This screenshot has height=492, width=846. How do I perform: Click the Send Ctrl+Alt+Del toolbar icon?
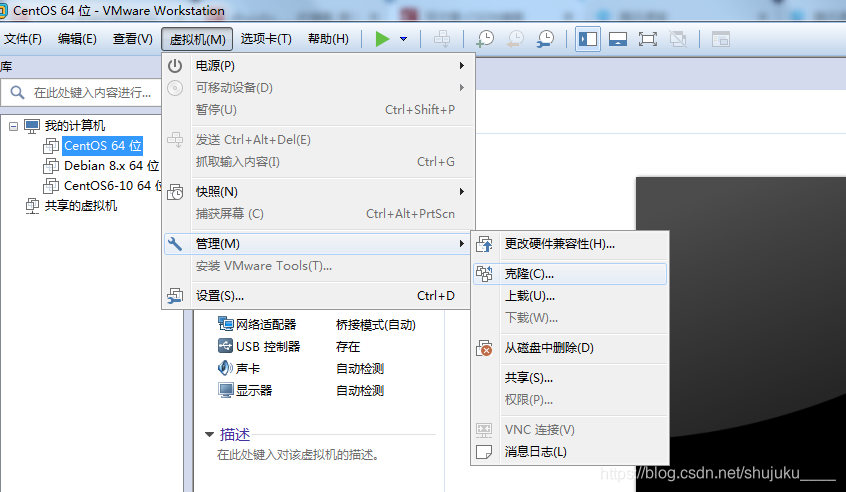coord(442,39)
